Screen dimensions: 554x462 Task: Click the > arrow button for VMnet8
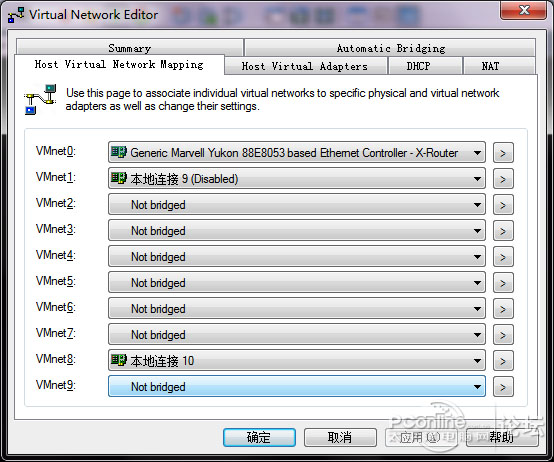[503, 361]
